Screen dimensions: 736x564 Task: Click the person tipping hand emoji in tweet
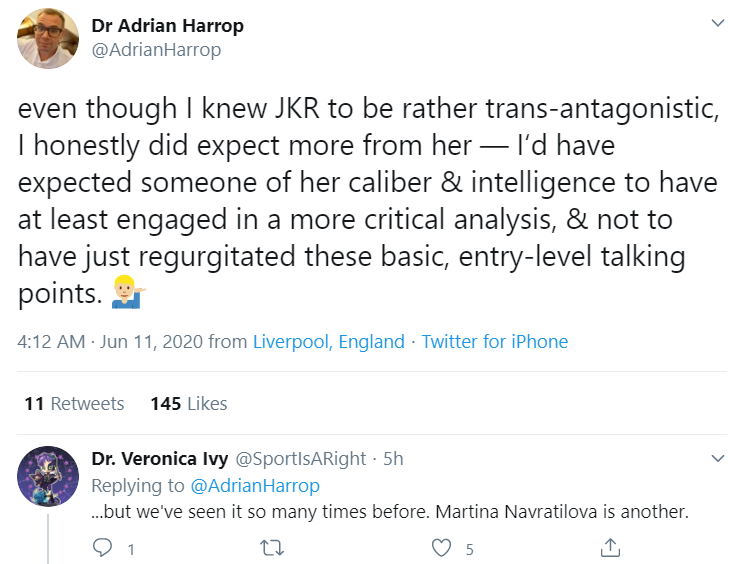pos(129,292)
